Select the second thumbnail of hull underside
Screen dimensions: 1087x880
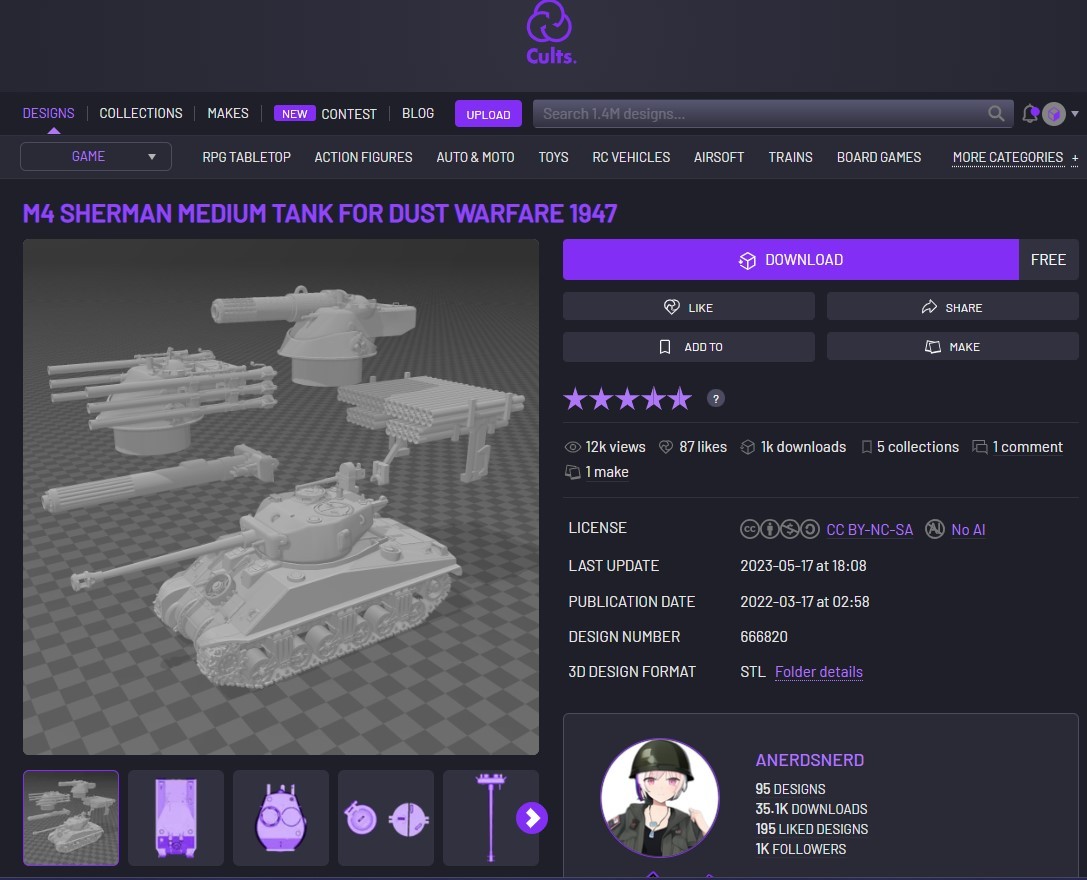coord(176,818)
